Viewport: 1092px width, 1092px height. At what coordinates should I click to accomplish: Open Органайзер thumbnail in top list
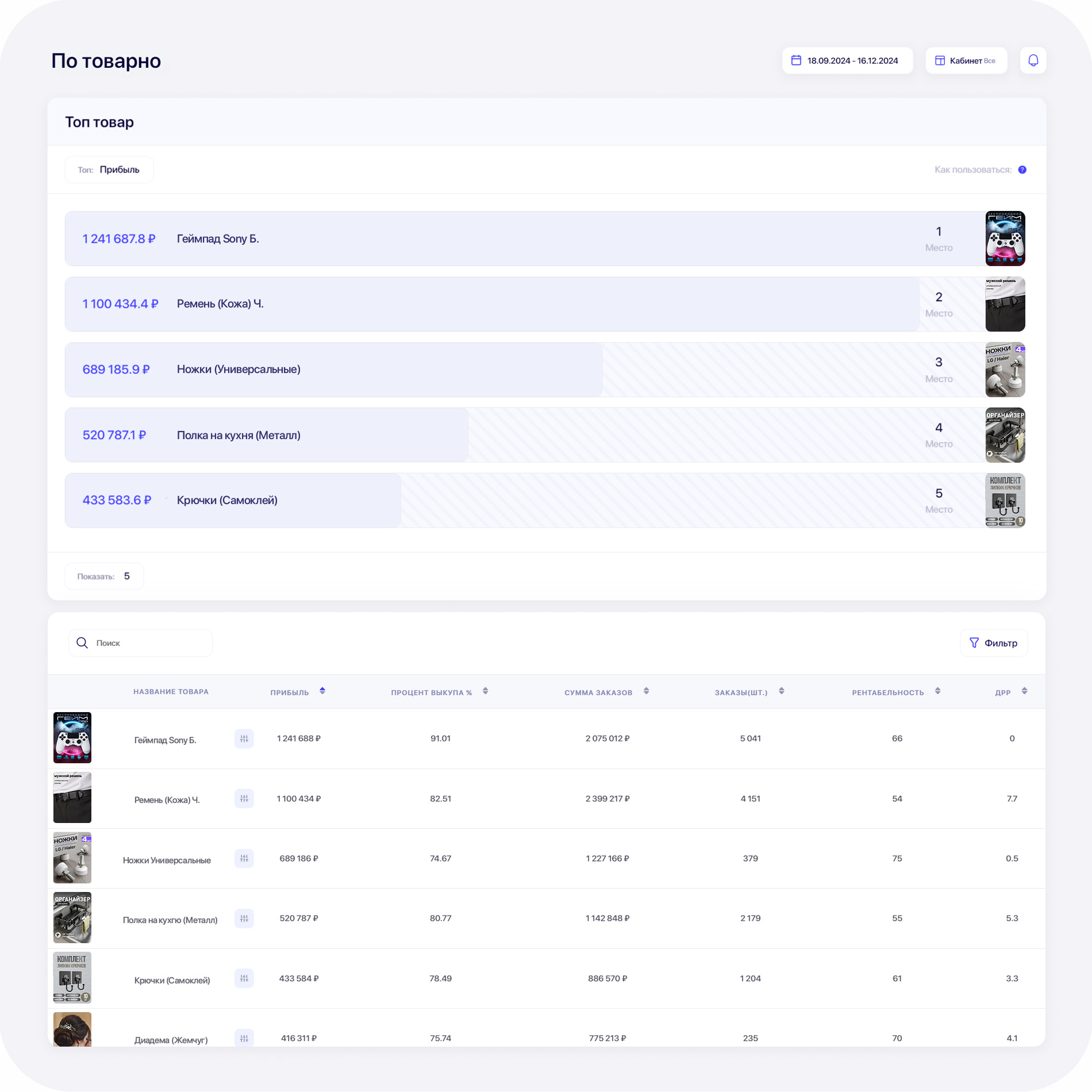point(1005,435)
